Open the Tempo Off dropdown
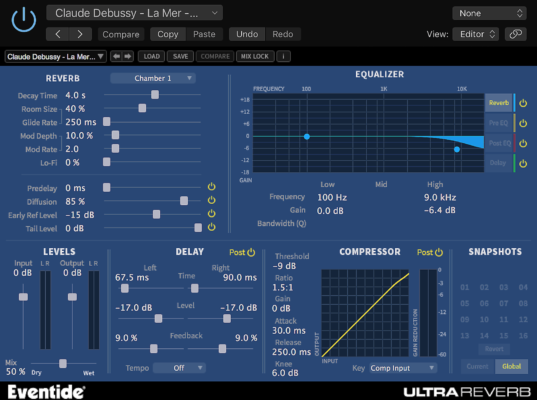This screenshot has height=400, width=537. point(179,368)
